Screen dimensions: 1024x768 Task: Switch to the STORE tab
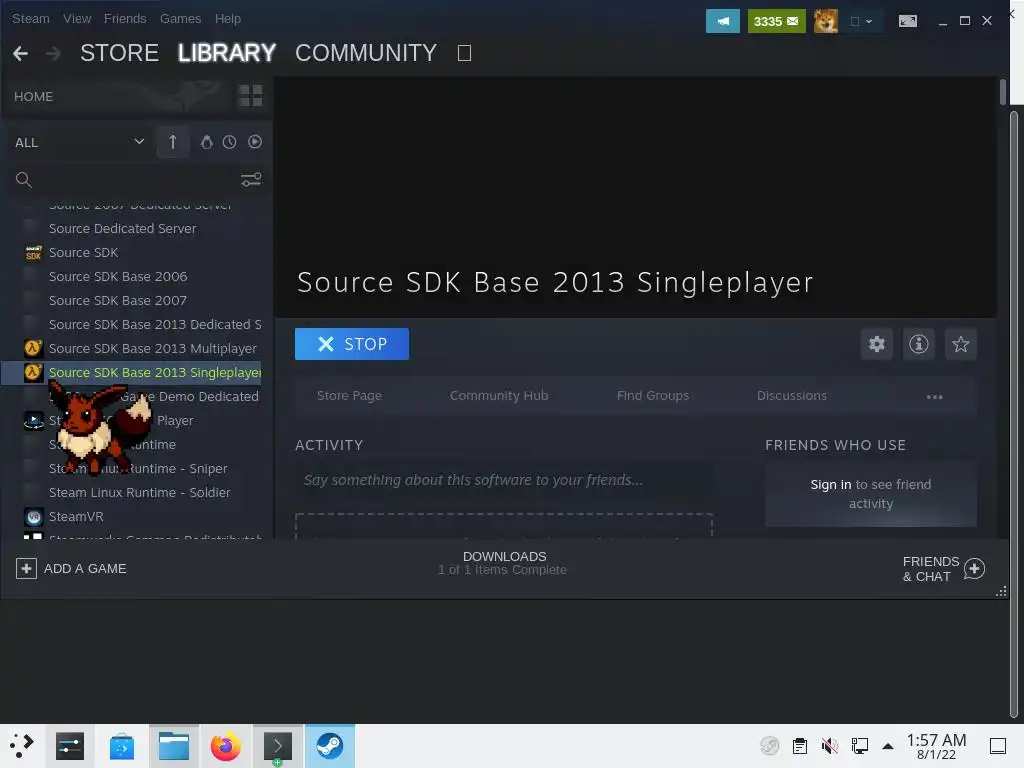(120, 53)
